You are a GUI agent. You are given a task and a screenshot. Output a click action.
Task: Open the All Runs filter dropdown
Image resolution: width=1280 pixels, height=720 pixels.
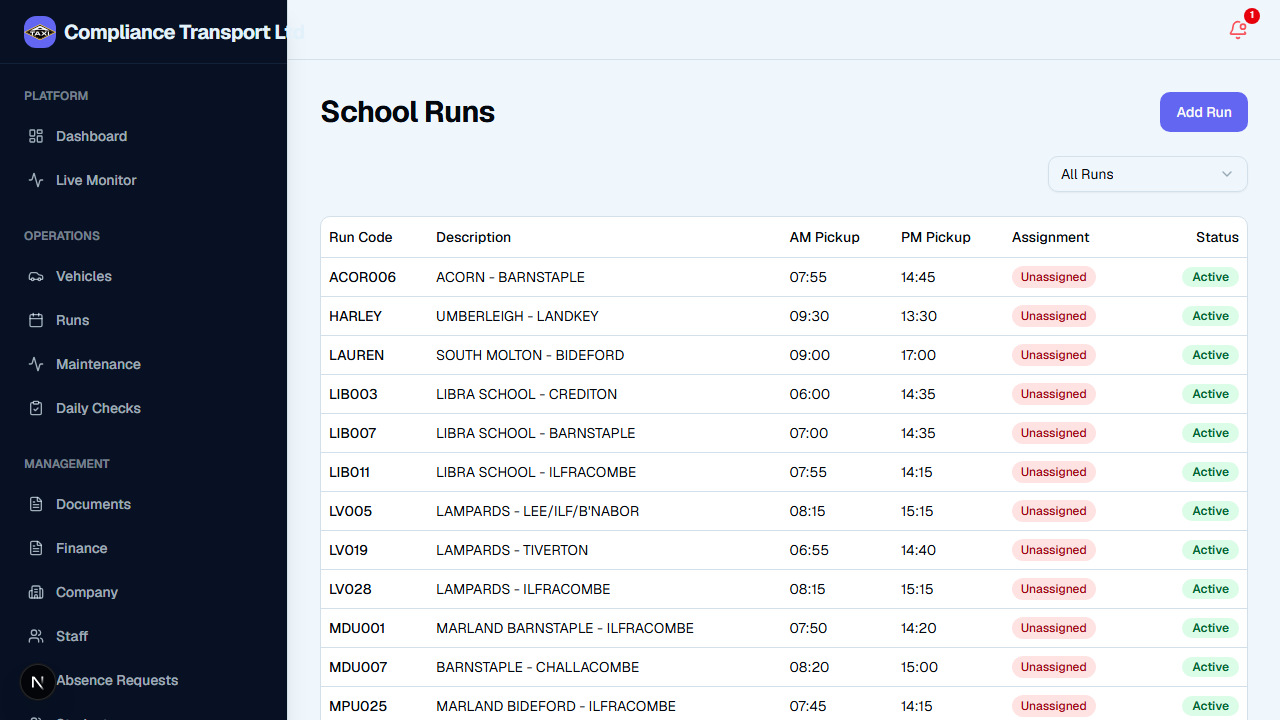pos(1148,174)
